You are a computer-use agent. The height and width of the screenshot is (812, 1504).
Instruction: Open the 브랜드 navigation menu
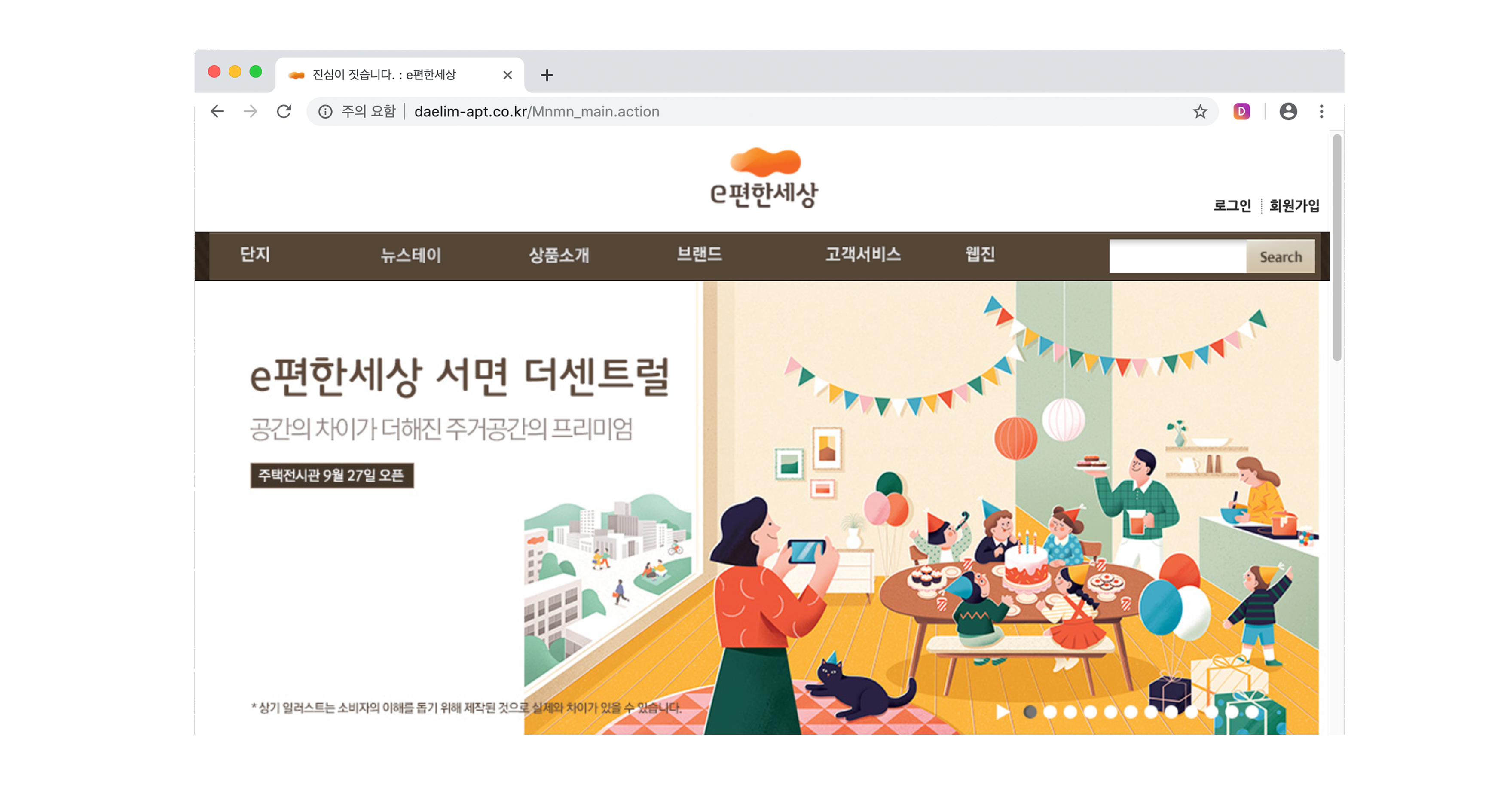(x=700, y=254)
